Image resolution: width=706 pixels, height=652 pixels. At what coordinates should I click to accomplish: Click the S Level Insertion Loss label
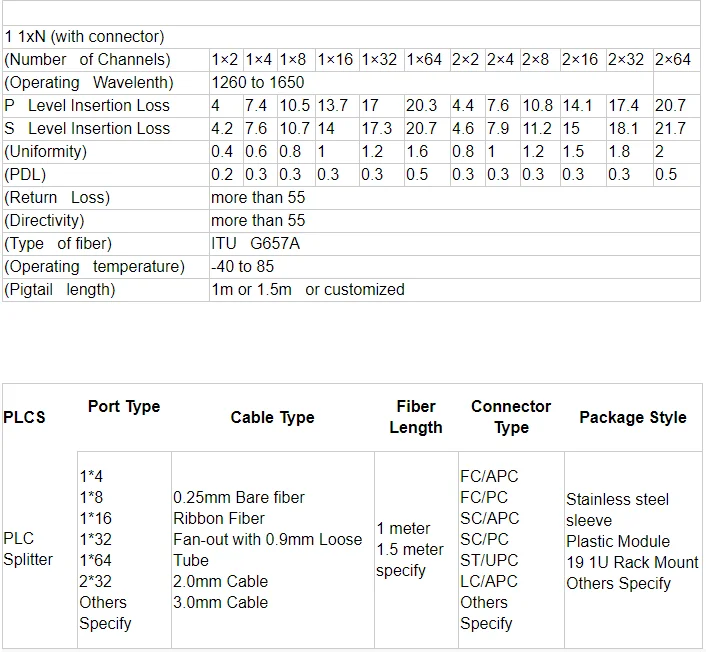point(88,129)
